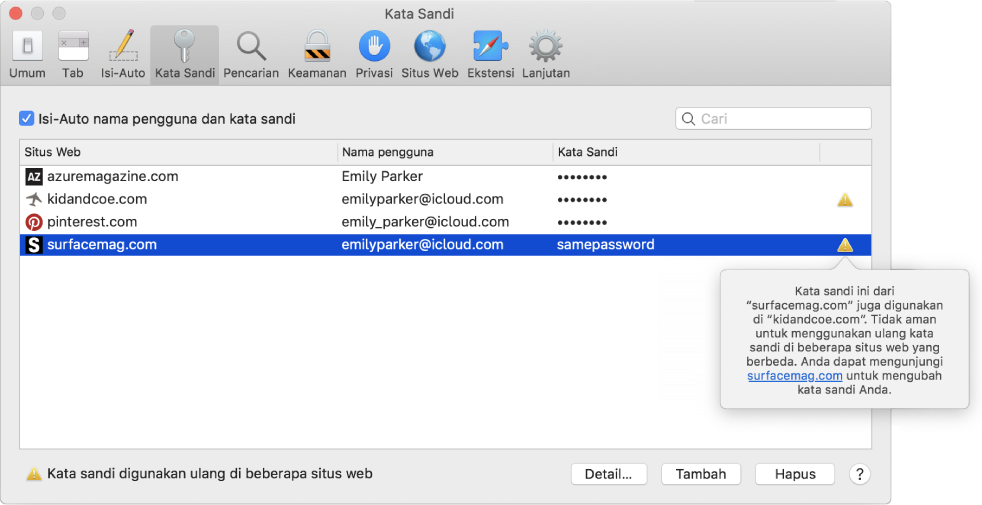Click warning icon on kidandcoe.com row
The image size is (982, 505).
[x=845, y=200]
